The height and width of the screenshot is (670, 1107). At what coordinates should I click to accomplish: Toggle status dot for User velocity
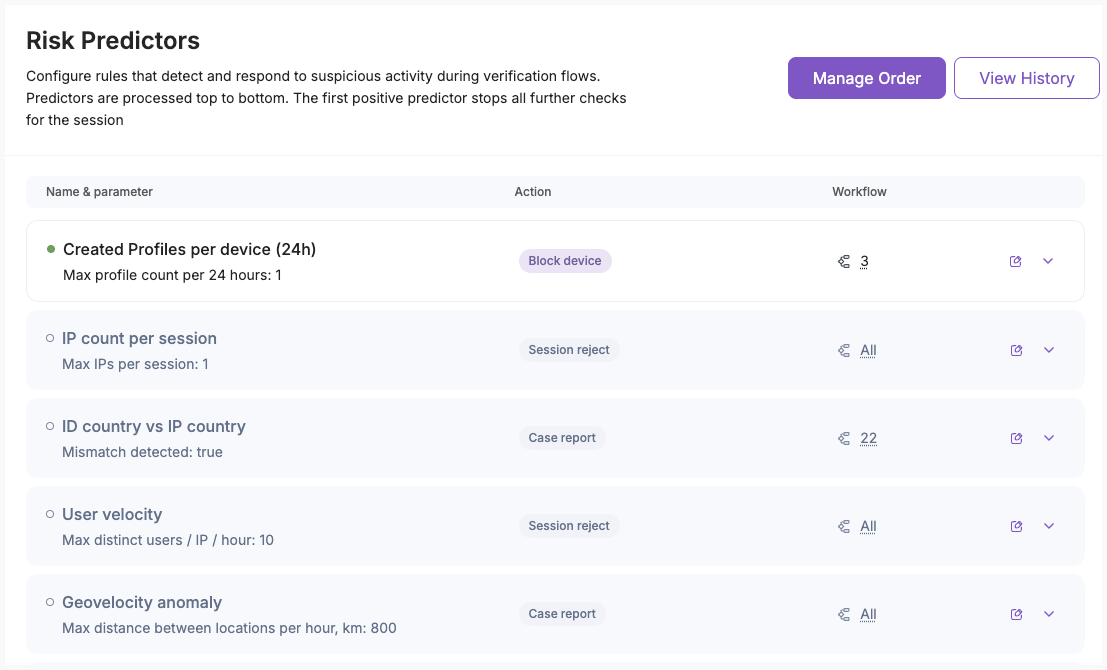click(x=50, y=514)
